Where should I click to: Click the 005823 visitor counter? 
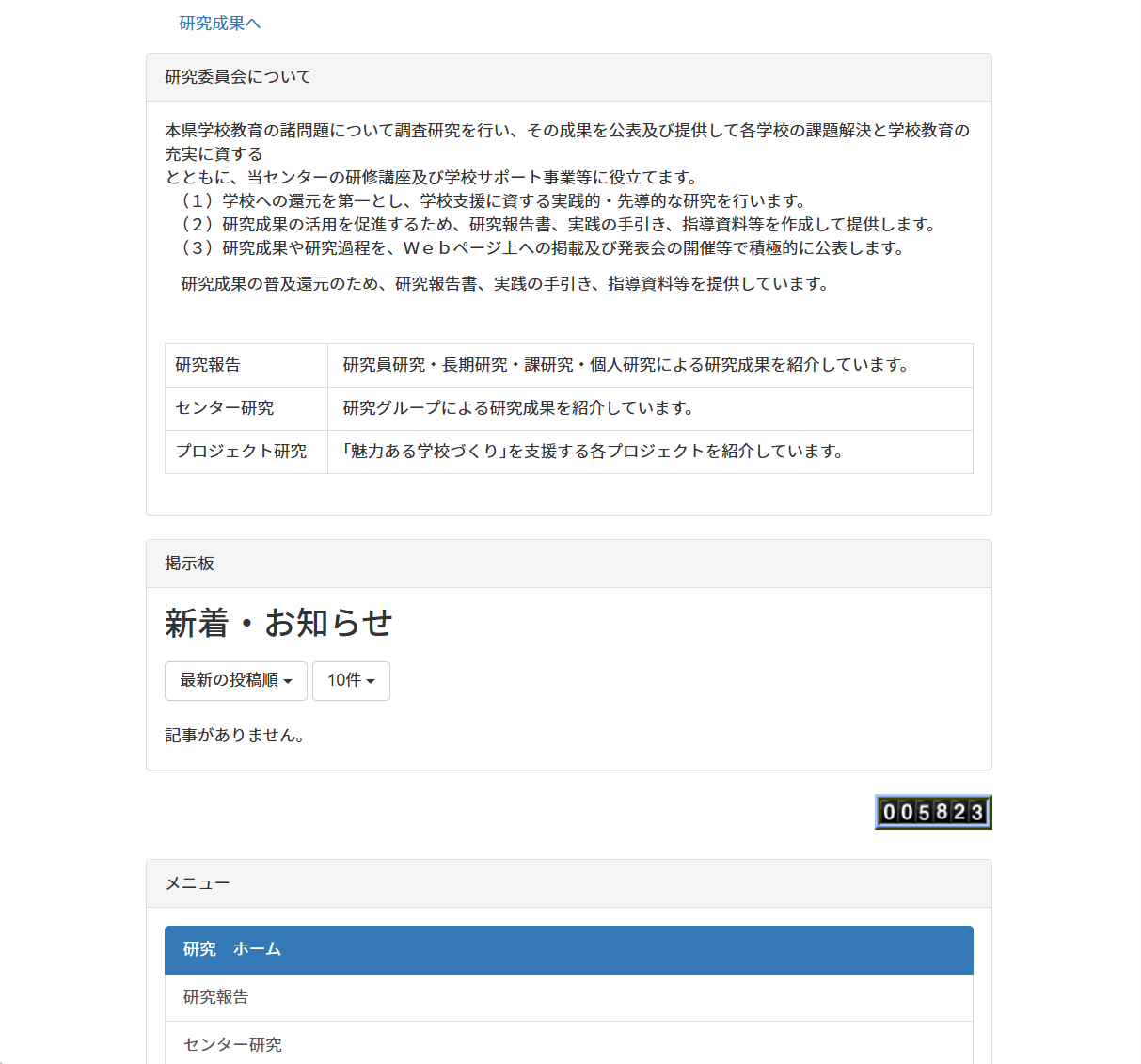point(932,811)
